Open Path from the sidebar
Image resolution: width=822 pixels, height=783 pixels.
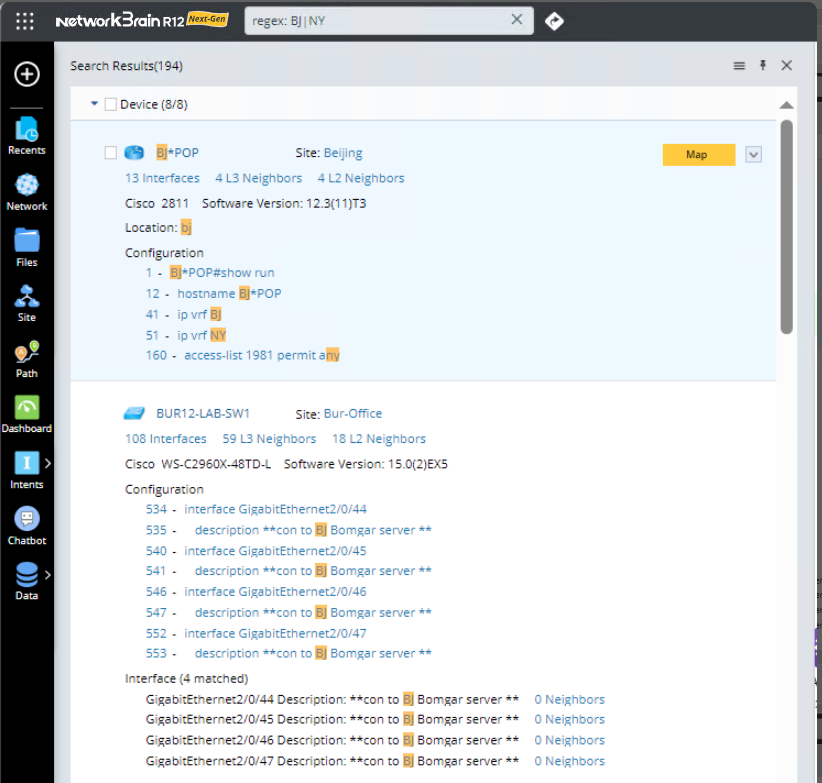[x=27, y=359]
